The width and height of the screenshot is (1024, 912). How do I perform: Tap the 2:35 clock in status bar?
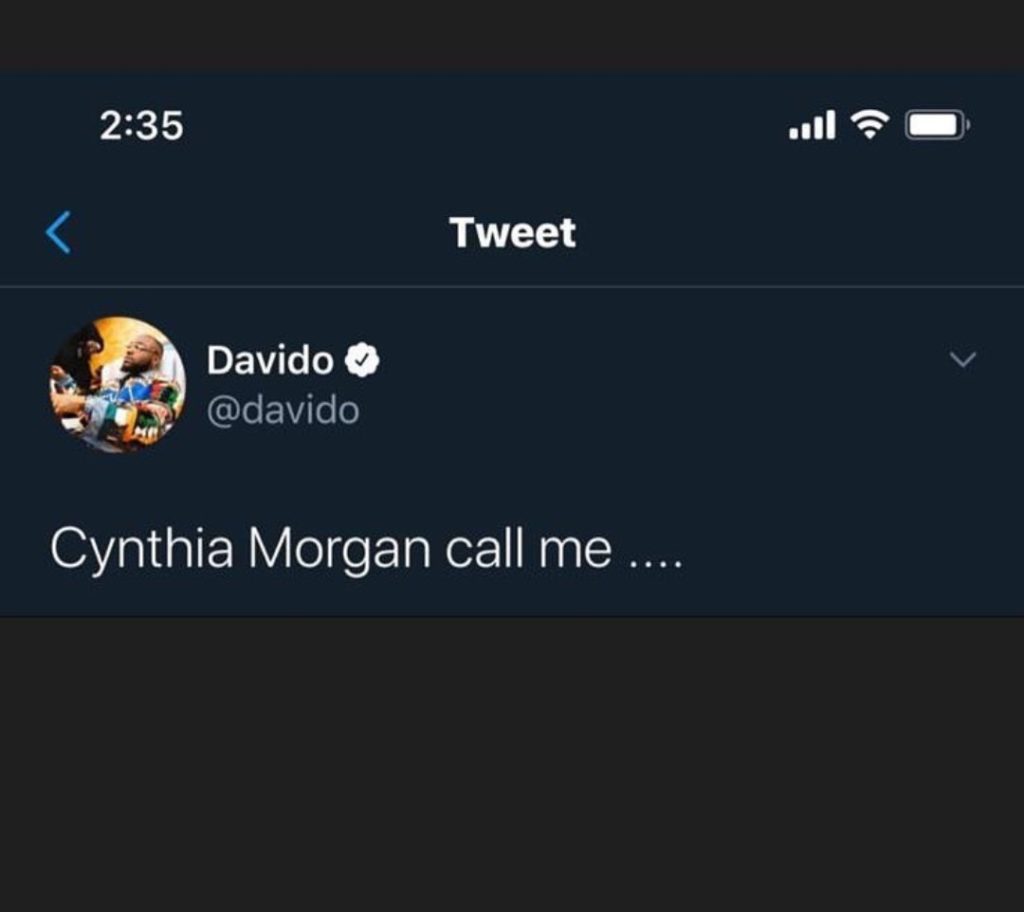click(141, 125)
